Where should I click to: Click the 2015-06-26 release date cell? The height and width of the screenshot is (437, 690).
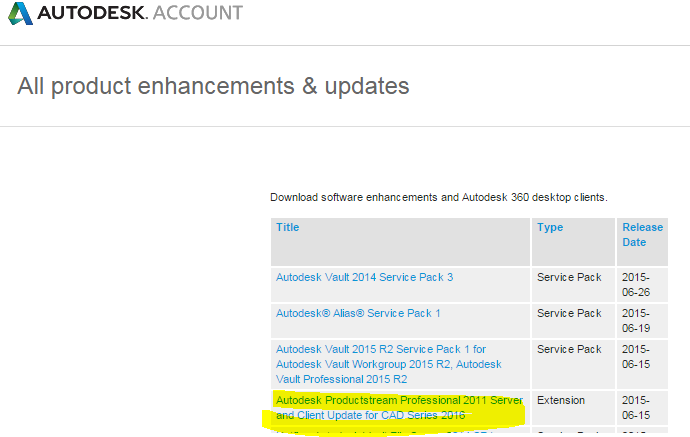(638, 284)
